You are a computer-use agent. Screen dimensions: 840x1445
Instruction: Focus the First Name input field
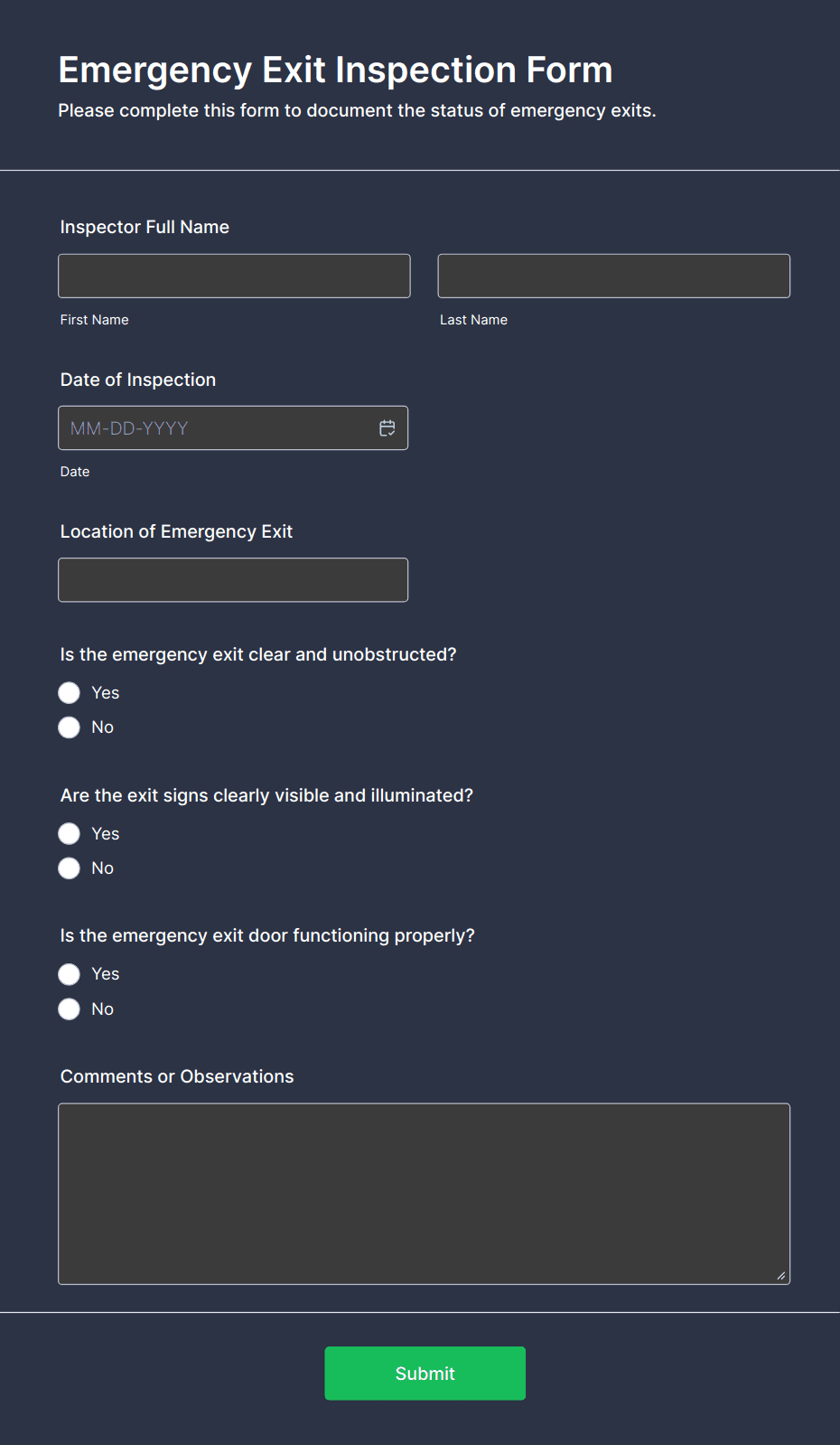tap(234, 277)
